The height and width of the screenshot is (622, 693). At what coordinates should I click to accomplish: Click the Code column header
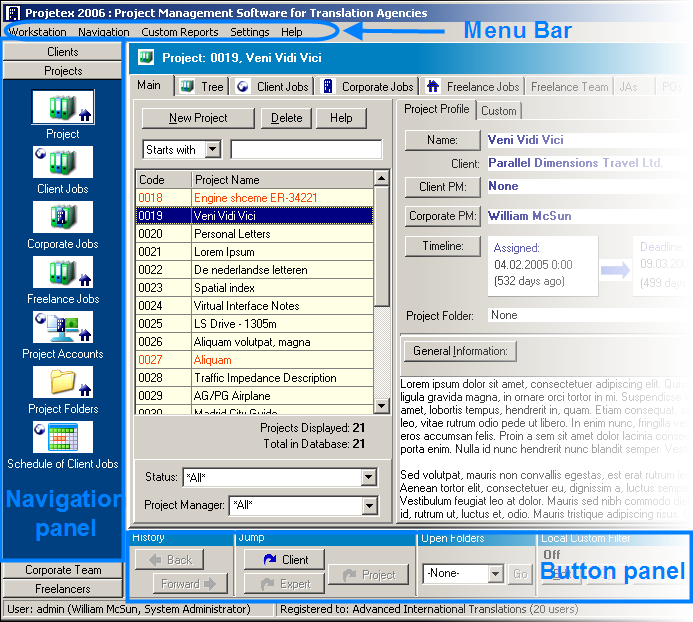(164, 180)
